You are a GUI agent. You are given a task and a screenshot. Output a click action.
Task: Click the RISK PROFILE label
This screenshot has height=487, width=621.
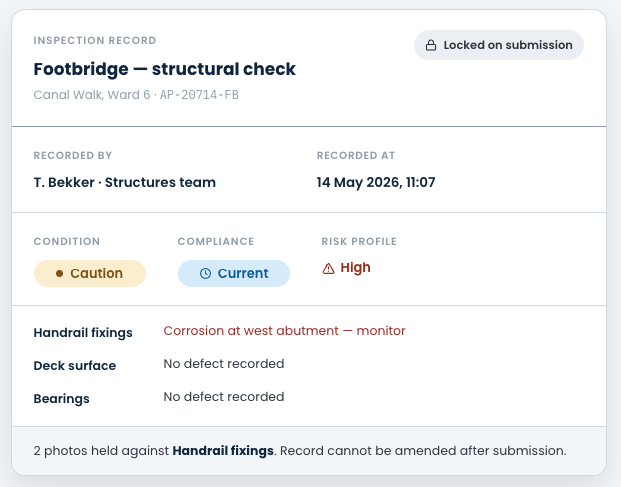tap(359, 241)
